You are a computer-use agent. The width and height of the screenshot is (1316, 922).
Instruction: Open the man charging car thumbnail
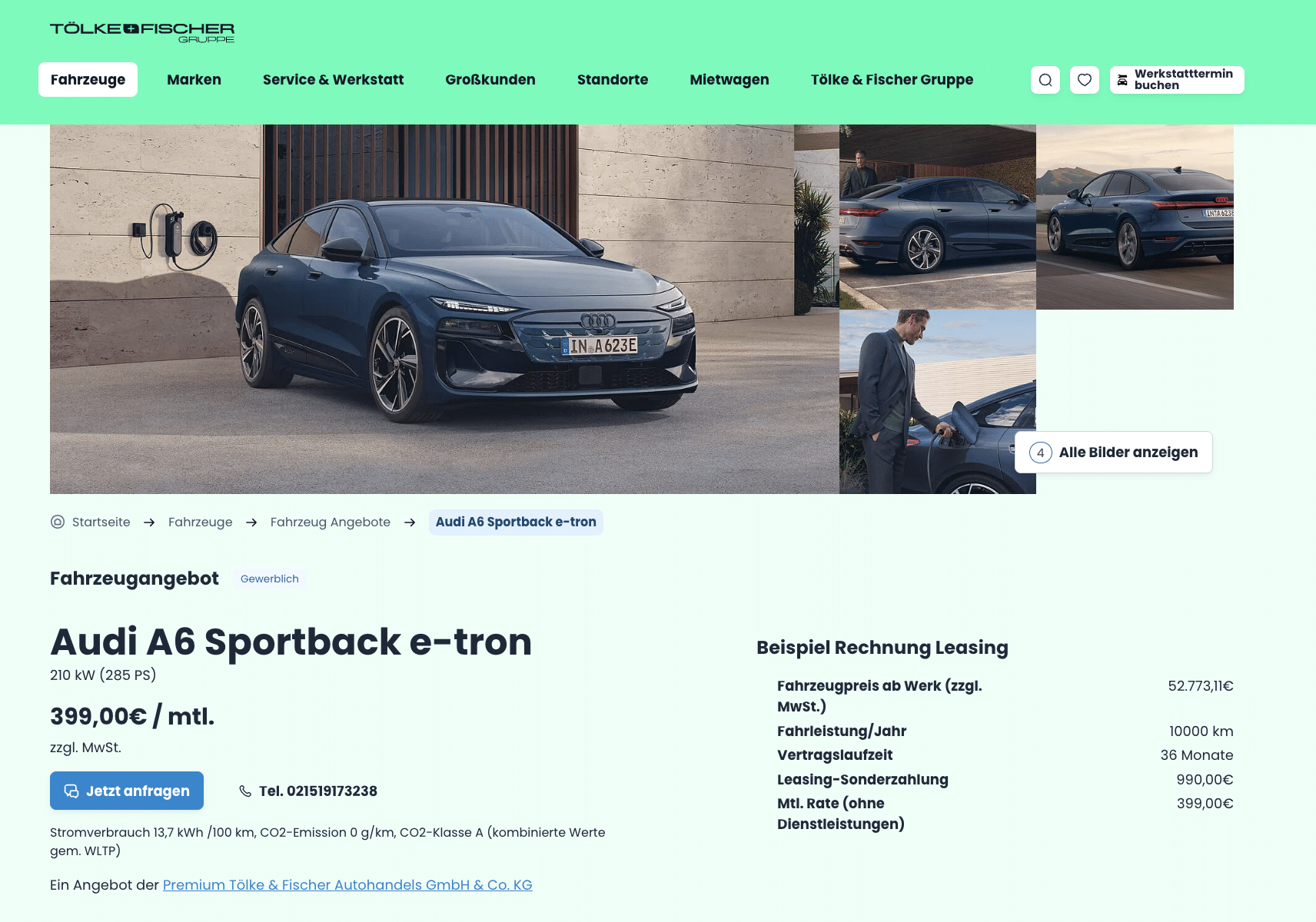pyautogui.click(x=938, y=402)
